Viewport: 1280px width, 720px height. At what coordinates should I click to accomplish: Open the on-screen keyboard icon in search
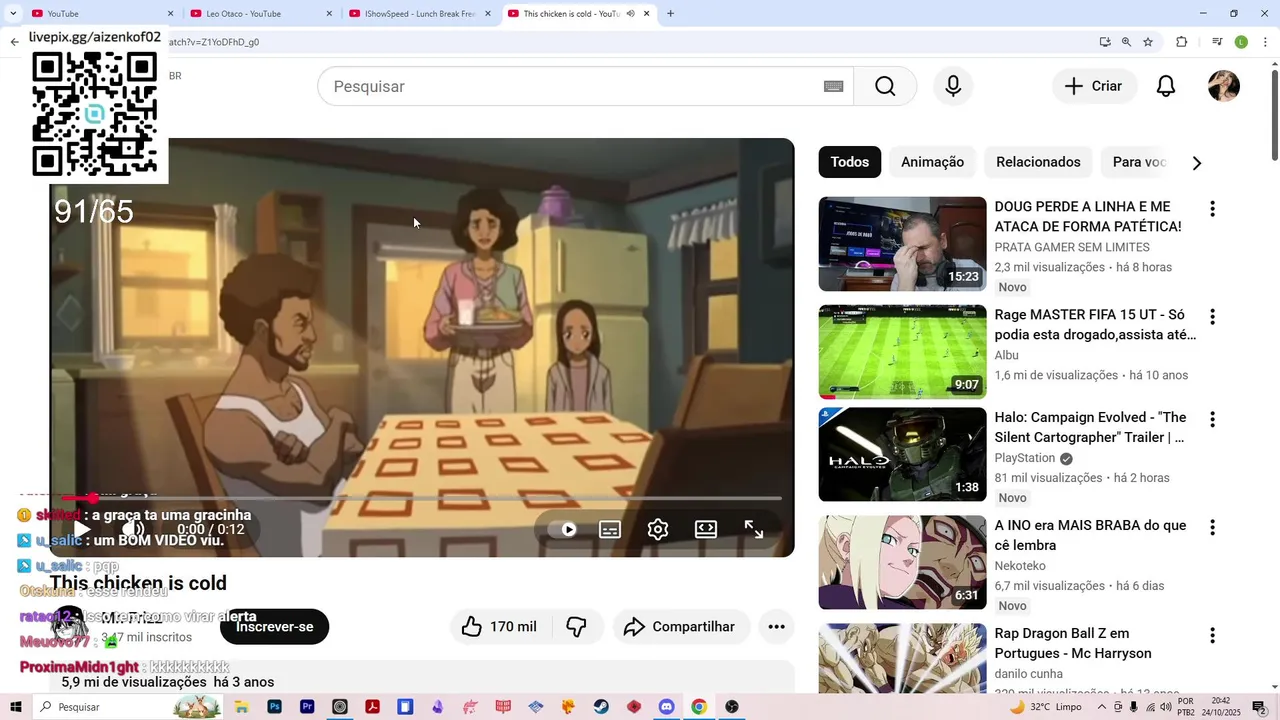pyautogui.click(x=833, y=86)
